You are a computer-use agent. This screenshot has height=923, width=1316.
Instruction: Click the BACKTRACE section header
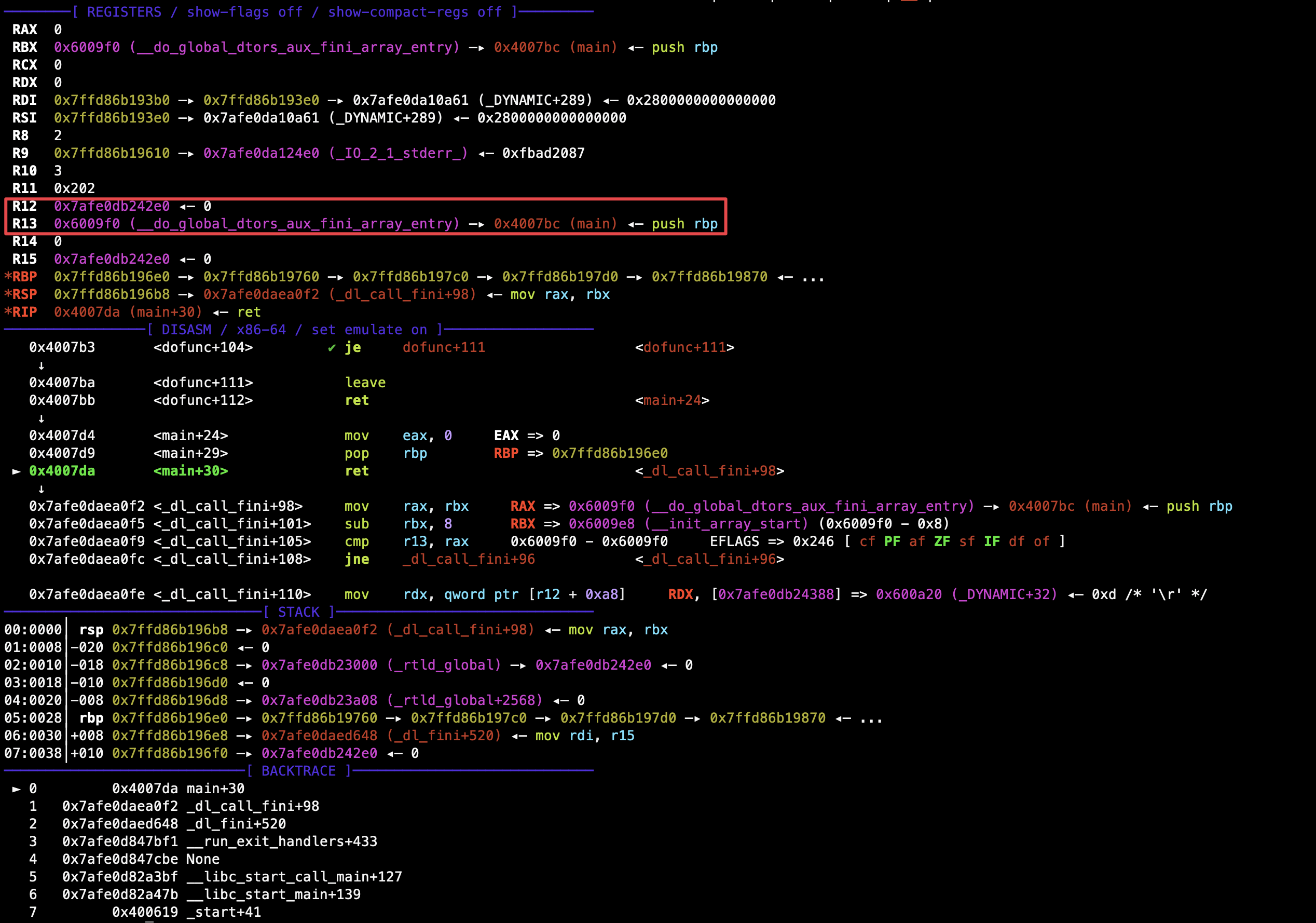[x=298, y=771]
